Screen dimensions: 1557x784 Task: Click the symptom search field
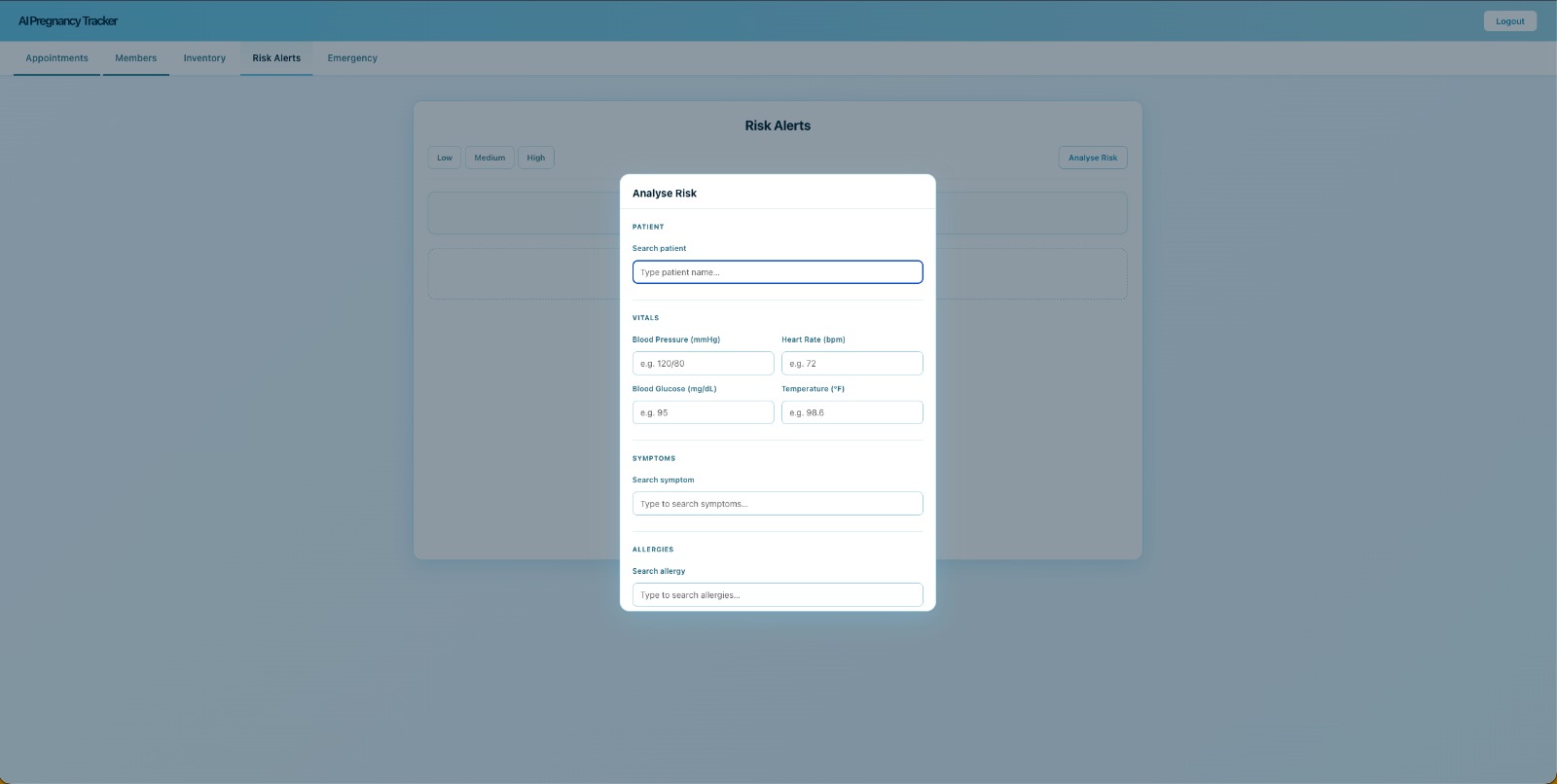tap(778, 504)
